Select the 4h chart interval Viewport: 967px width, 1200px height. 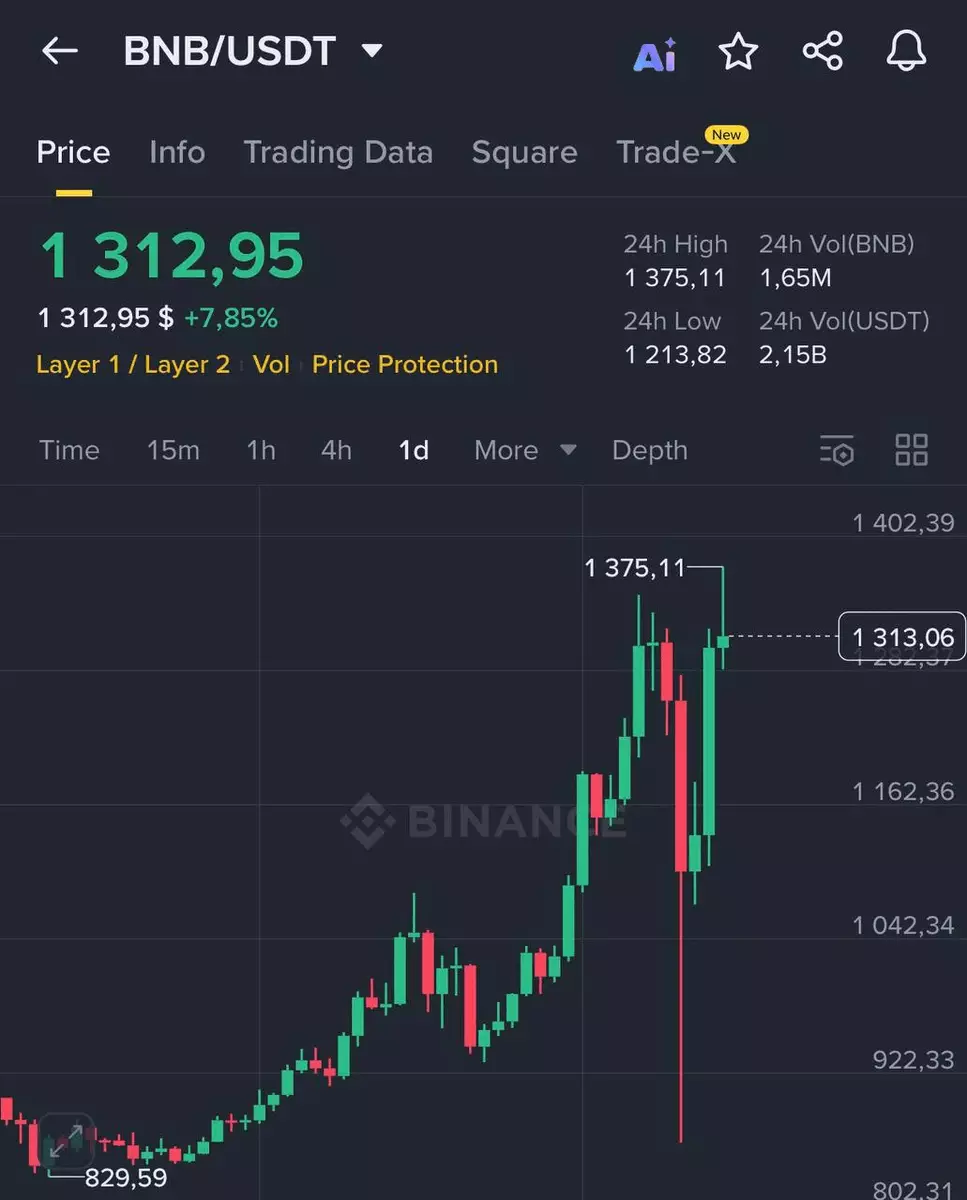[x=336, y=450]
